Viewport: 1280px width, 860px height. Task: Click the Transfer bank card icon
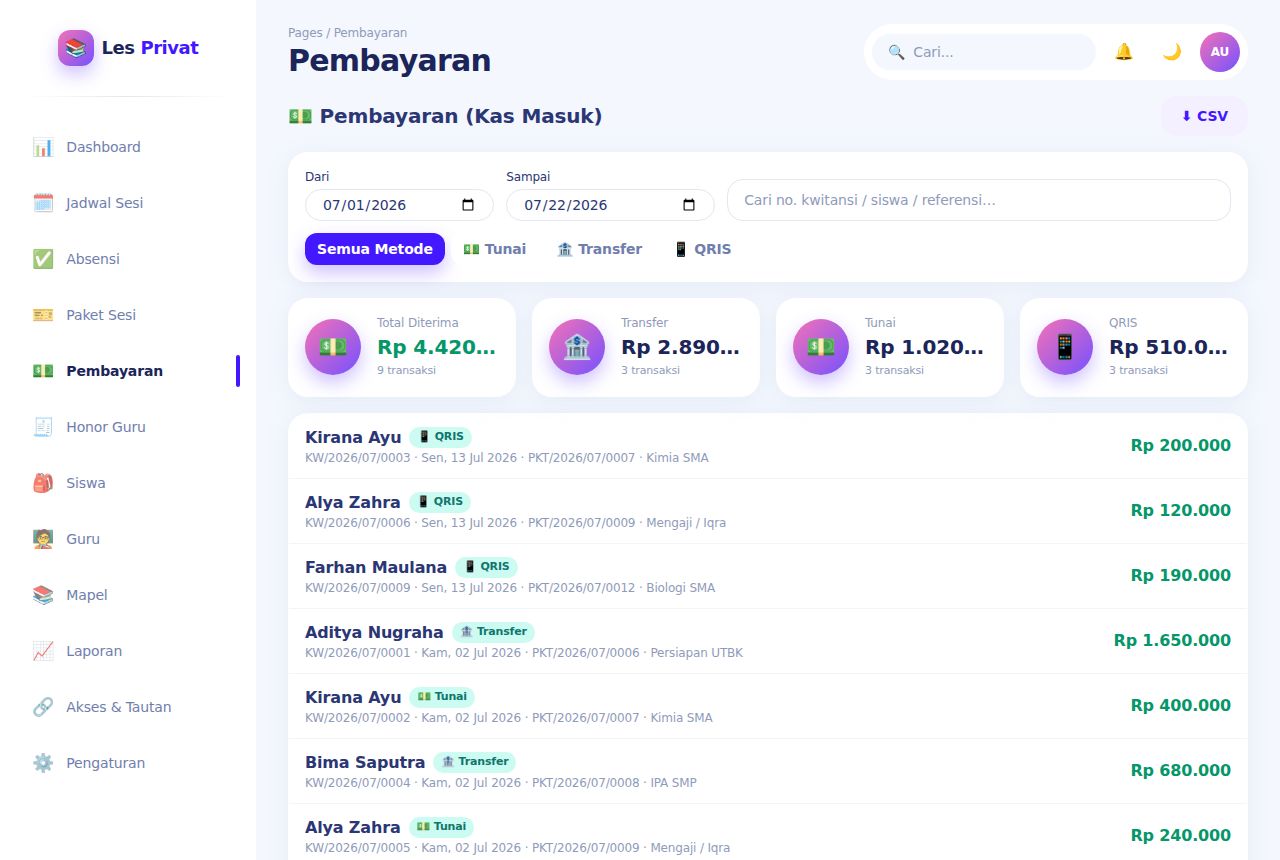577,347
